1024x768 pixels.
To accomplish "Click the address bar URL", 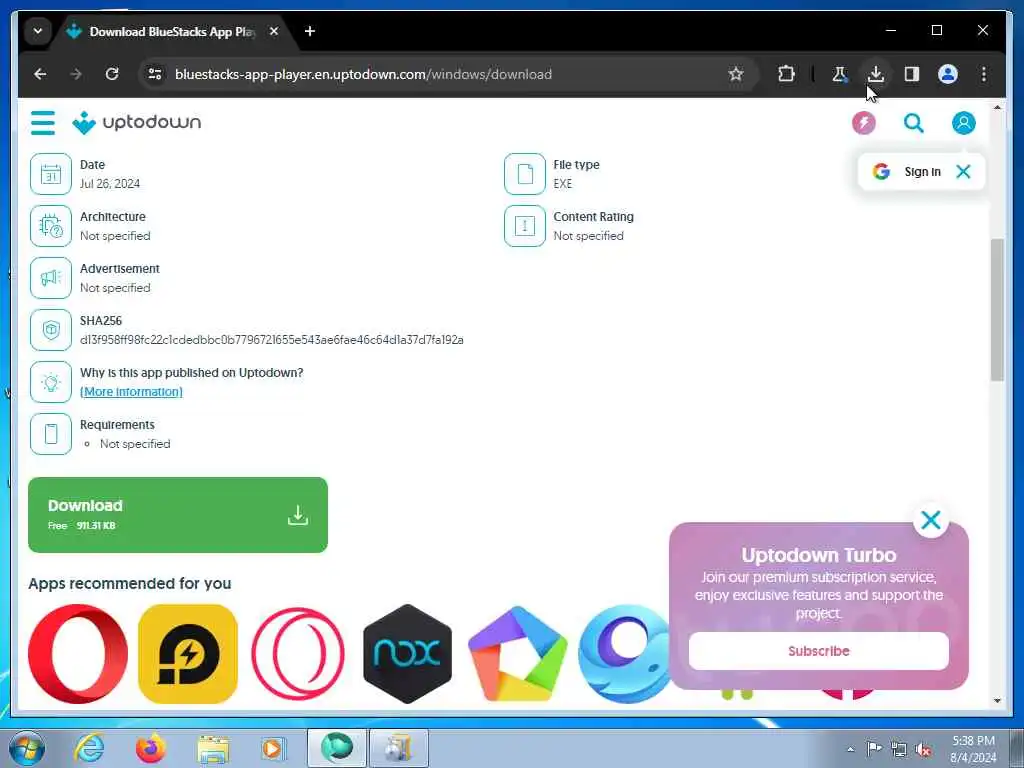I will pyautogui.click(x=363, y=74).
